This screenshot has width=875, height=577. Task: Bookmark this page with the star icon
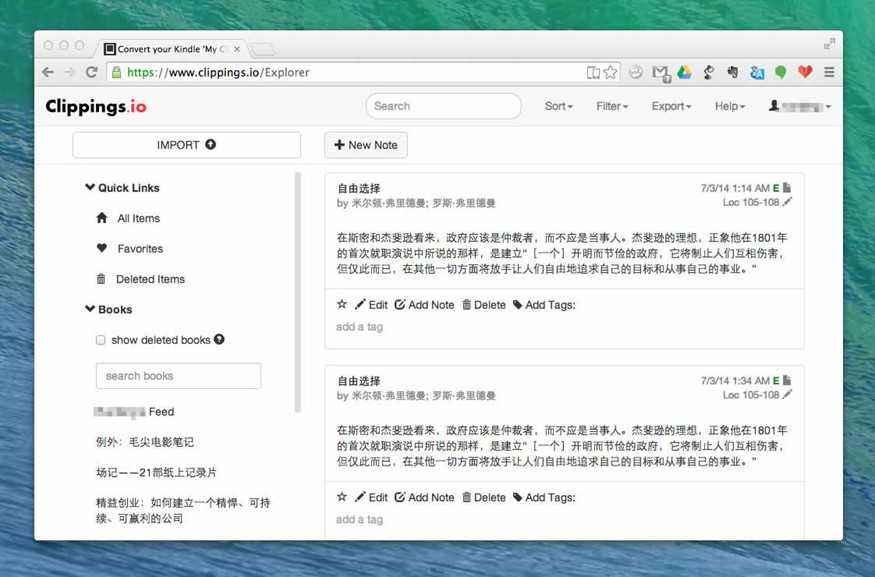pyautogui.click(x=610, y=72)
